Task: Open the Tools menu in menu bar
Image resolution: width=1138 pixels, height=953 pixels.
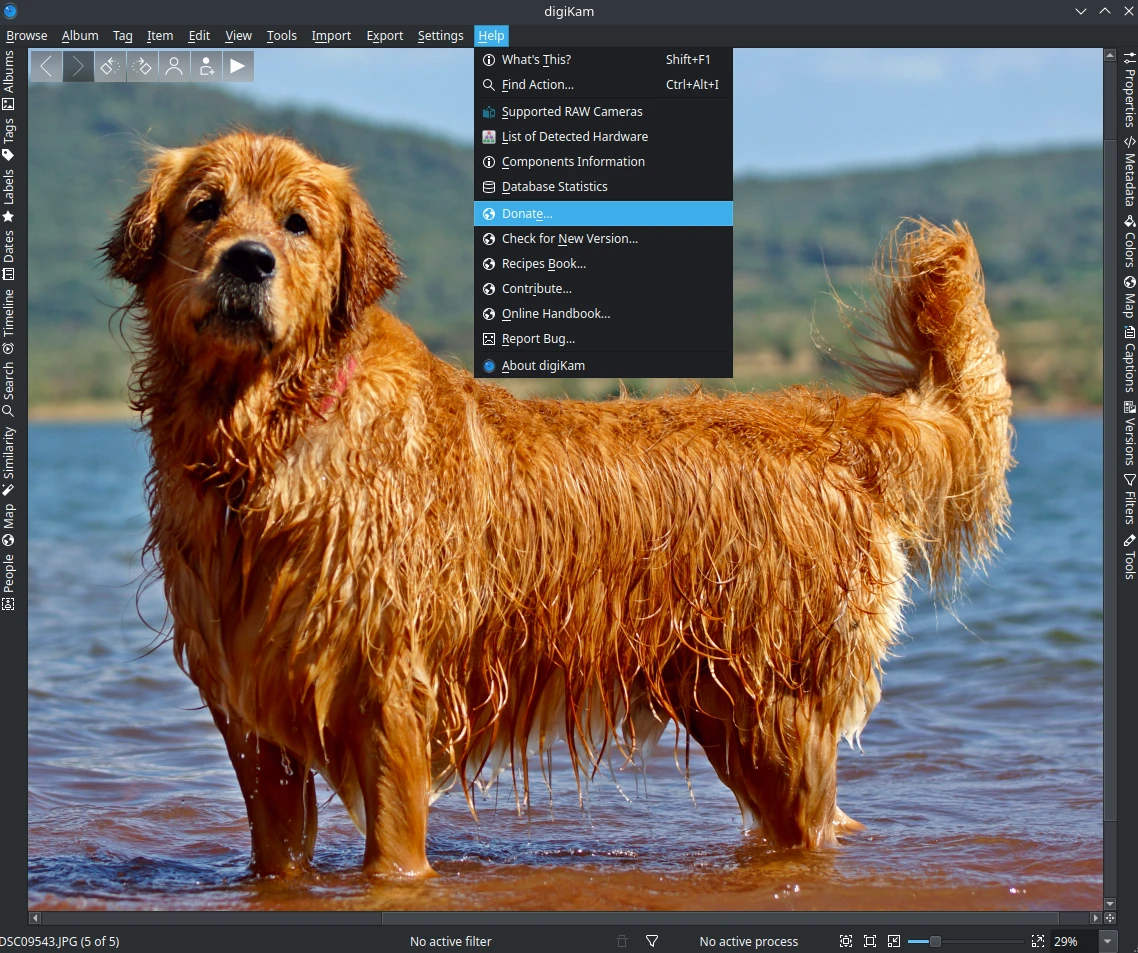Action: pyautogui.click(x=281, y=36)
